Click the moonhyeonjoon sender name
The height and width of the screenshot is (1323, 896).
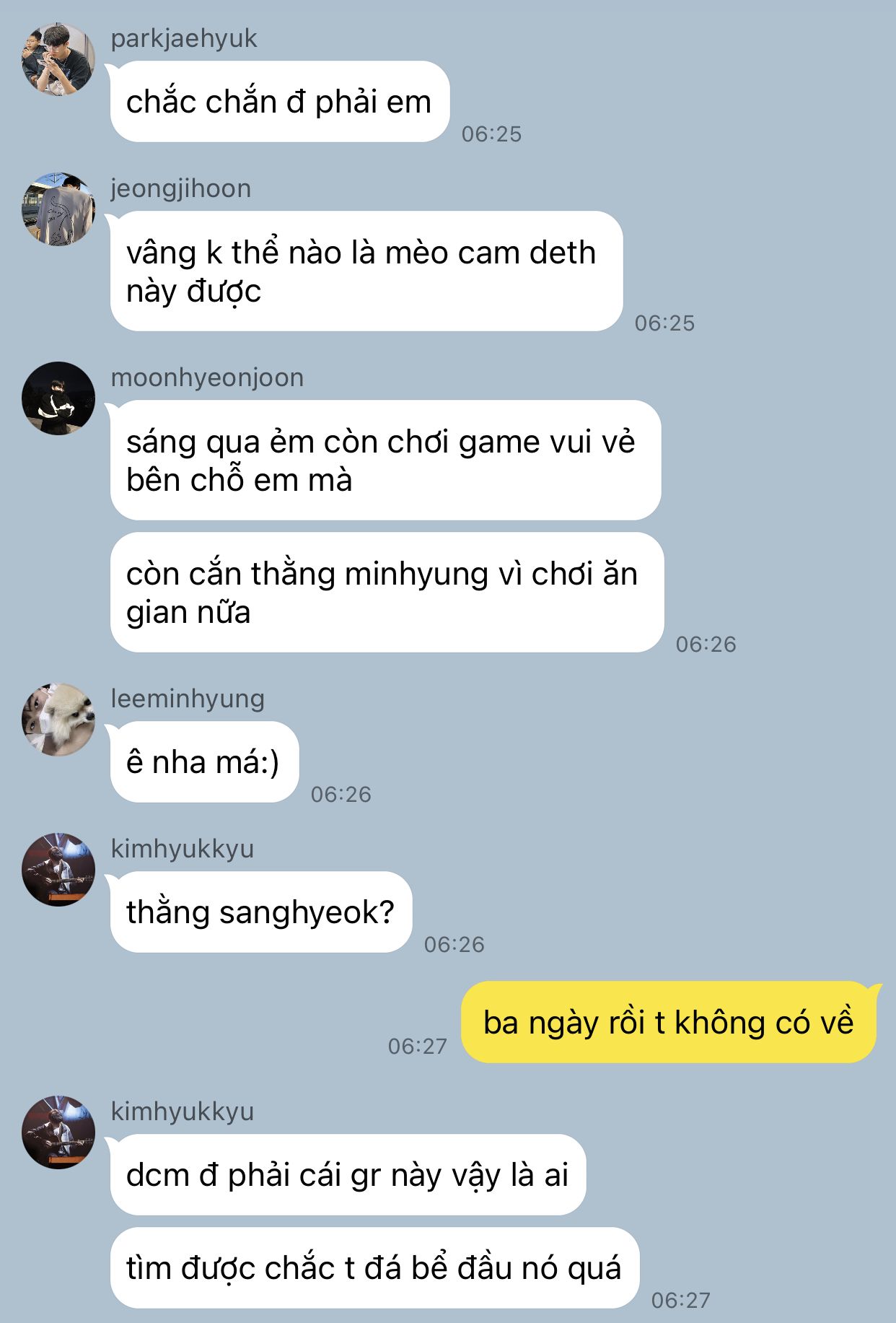click(x=207, y=377)
